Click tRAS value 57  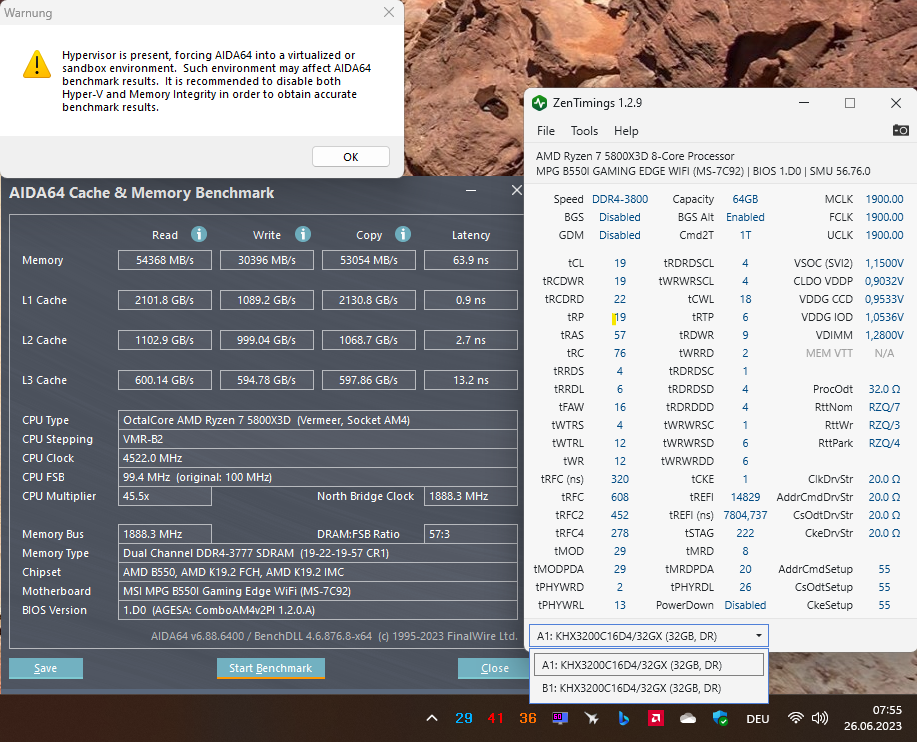click(x=620, y=335)
